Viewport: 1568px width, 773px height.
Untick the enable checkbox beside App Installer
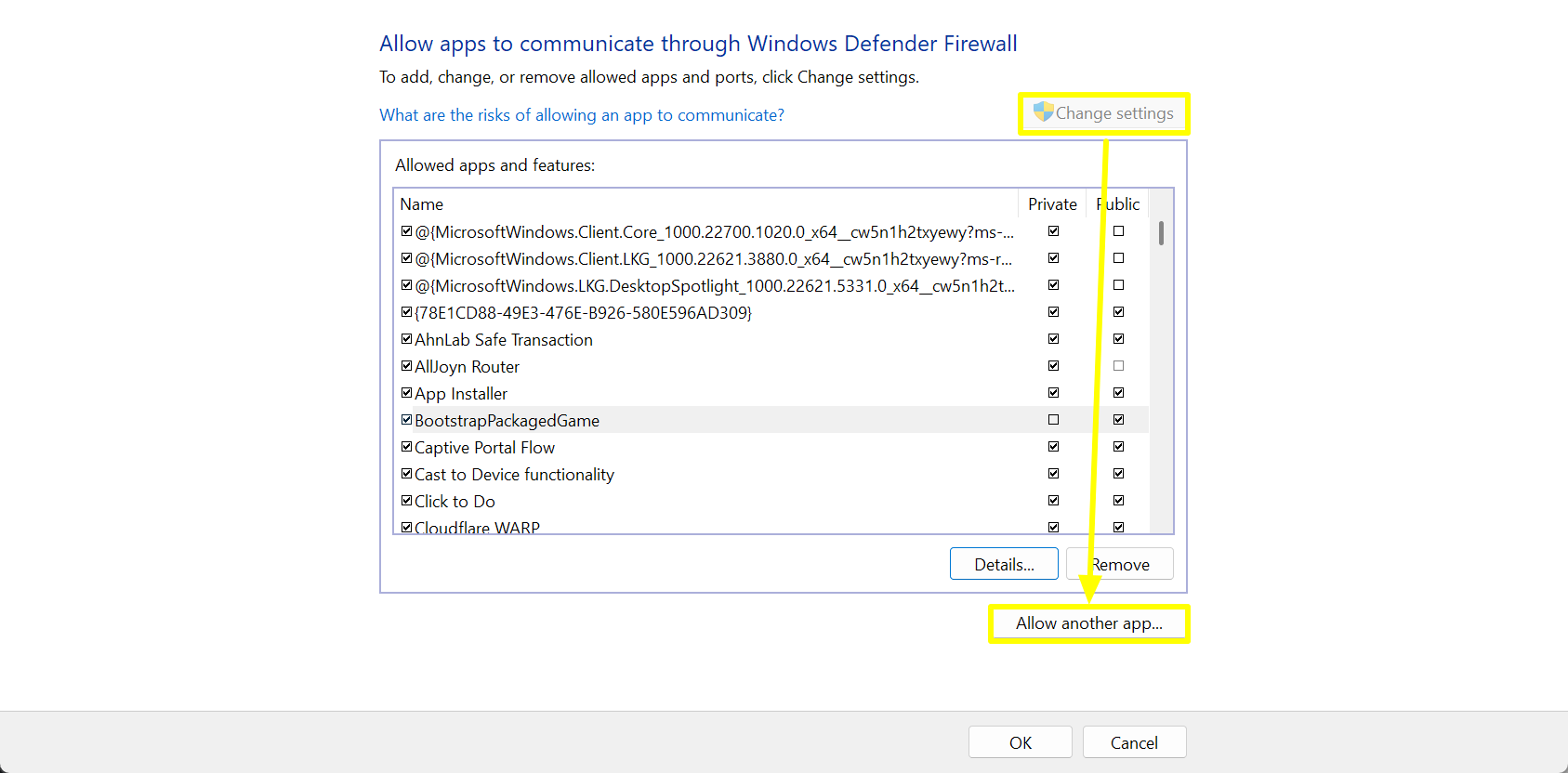tap(406, 393)
